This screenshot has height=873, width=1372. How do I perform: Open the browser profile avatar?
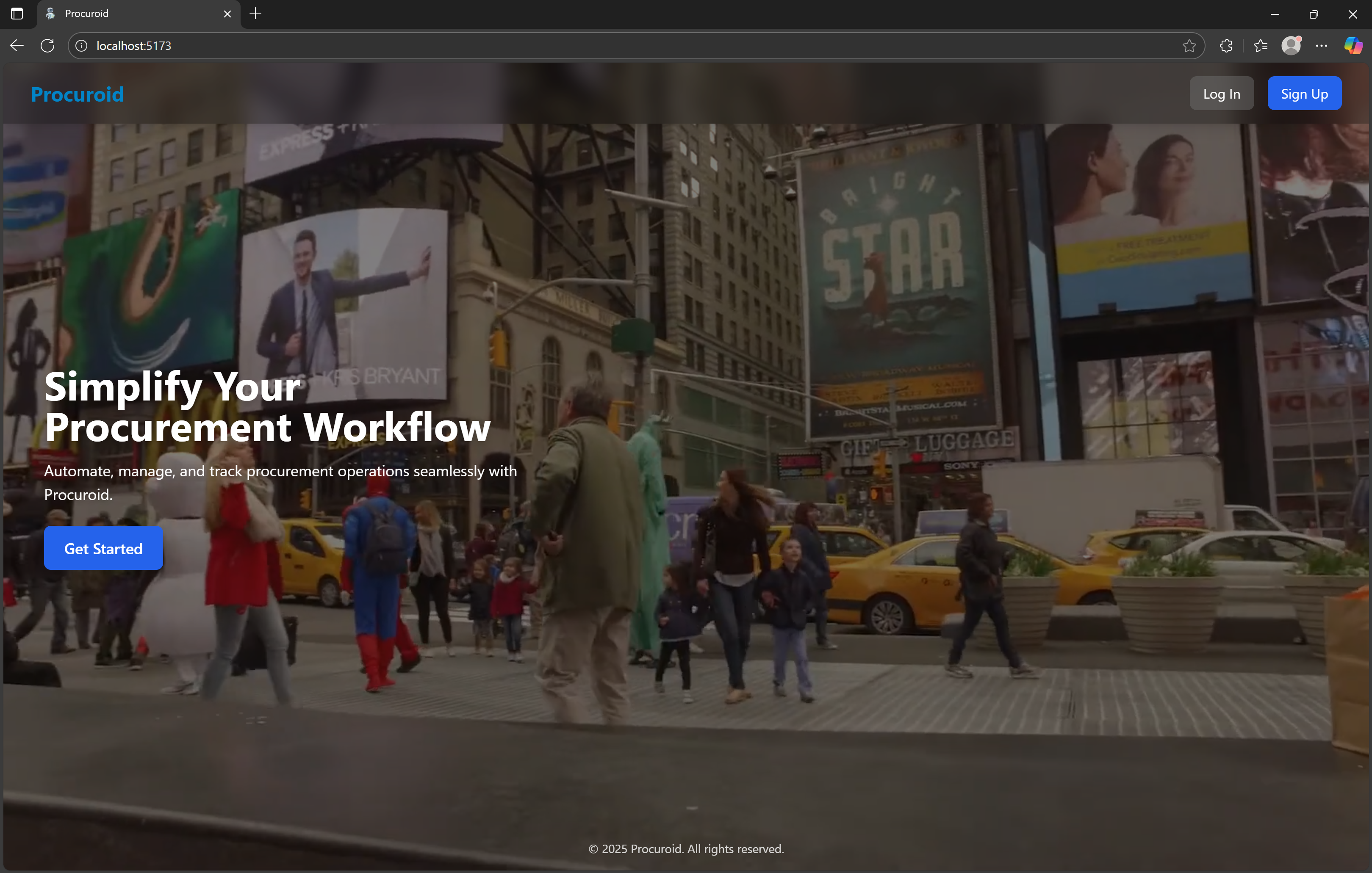(x=1291, y=46)
